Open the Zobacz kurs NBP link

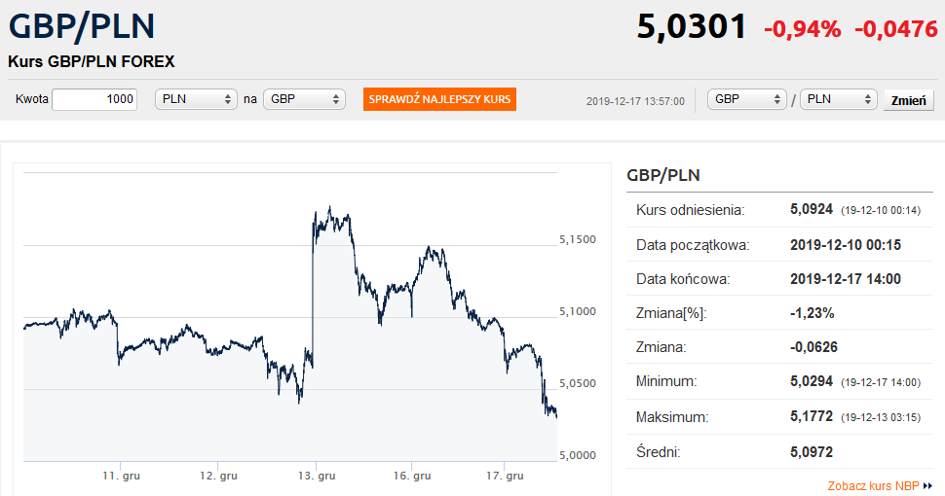pos(873,486)
